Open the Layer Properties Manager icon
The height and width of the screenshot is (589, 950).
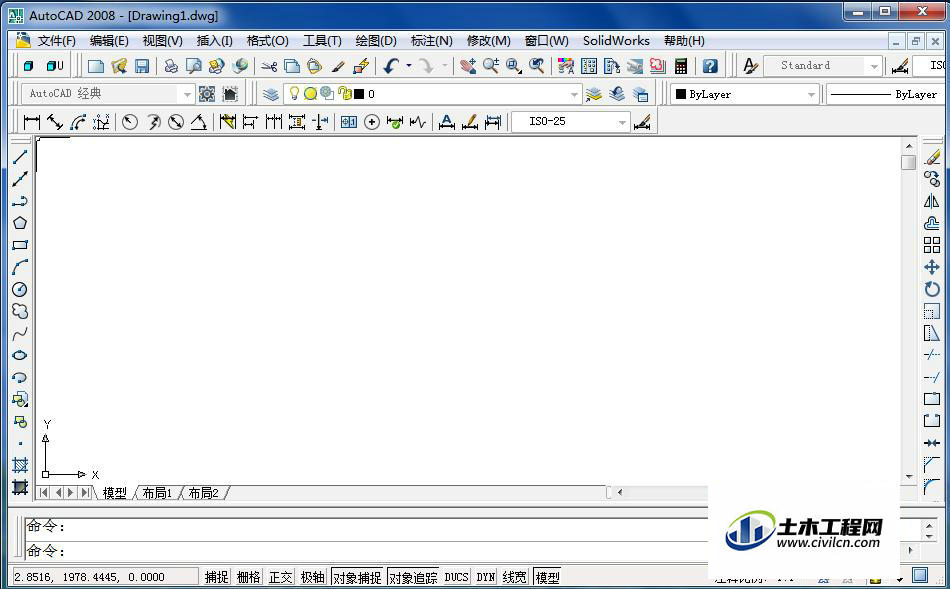point(270,94)
